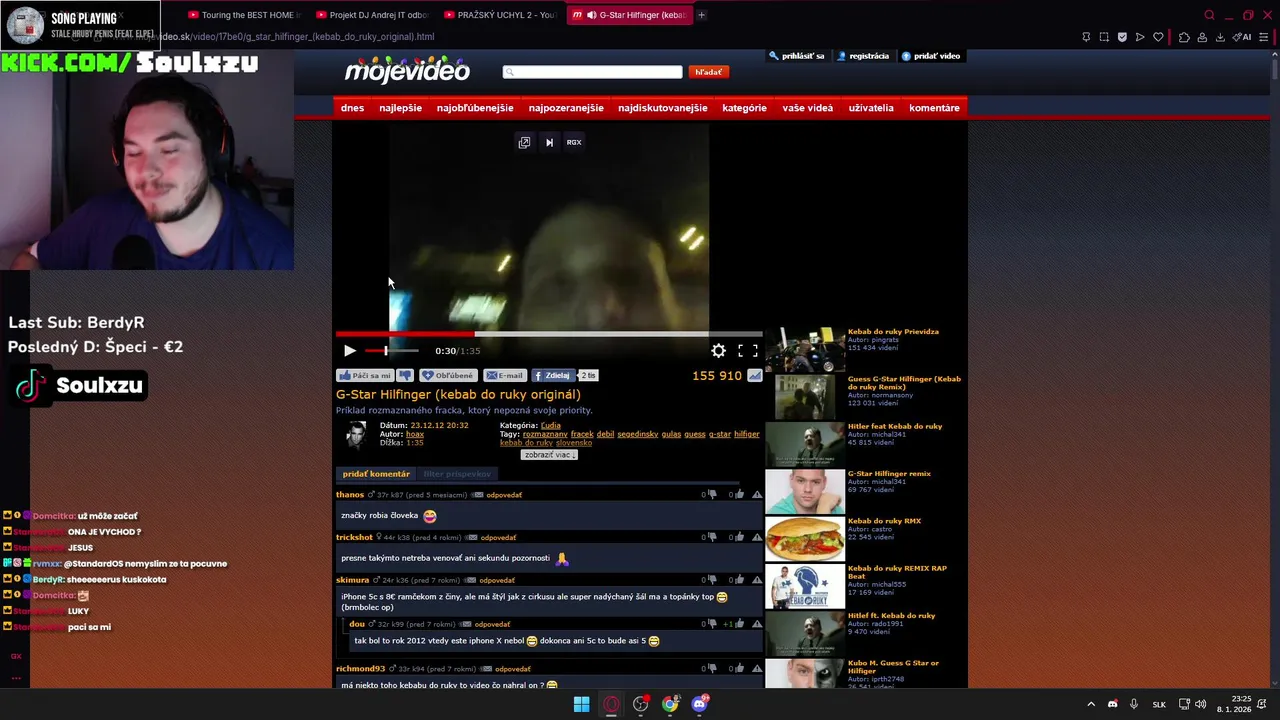
Task: Enter fullscreen mode in the video player
Action: 747,351
